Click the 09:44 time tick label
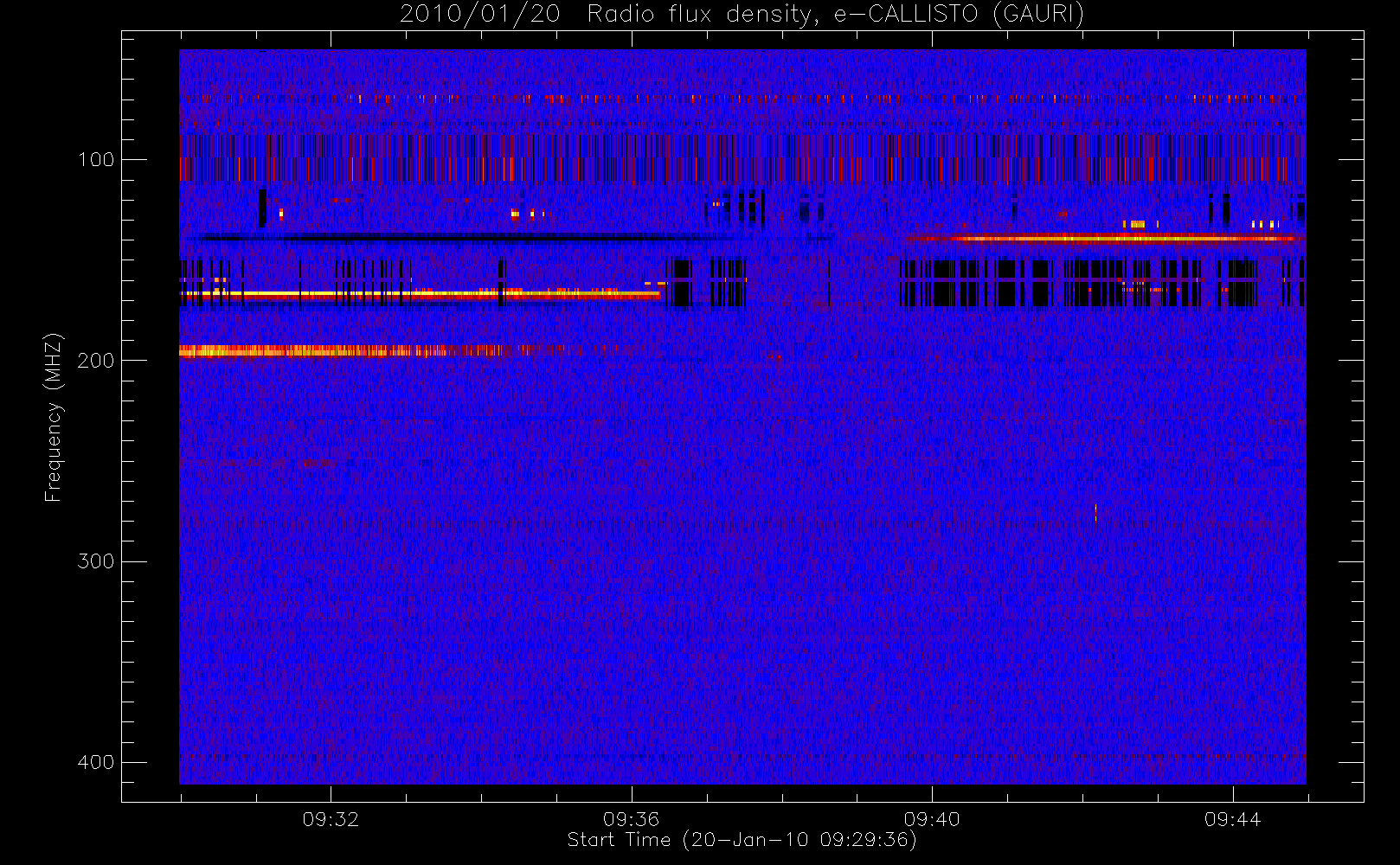This screenshot has width=1400, height=865. [1232, 819]
